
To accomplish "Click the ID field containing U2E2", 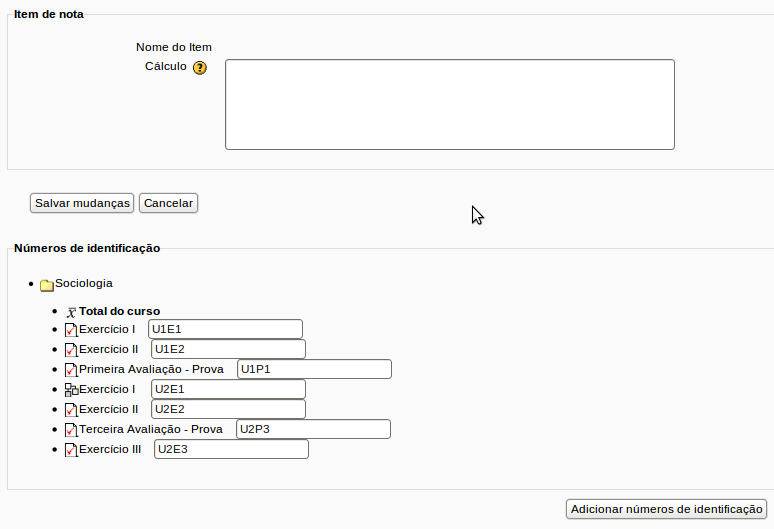I will (x=228, y=409).
